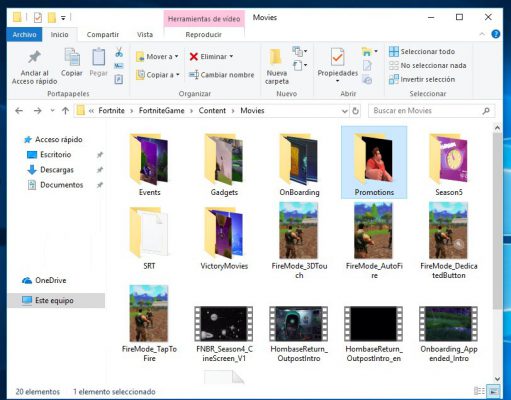Select Este equipo in navigation pane
Screen dimensions: 511x400
[x=56, y=300]
